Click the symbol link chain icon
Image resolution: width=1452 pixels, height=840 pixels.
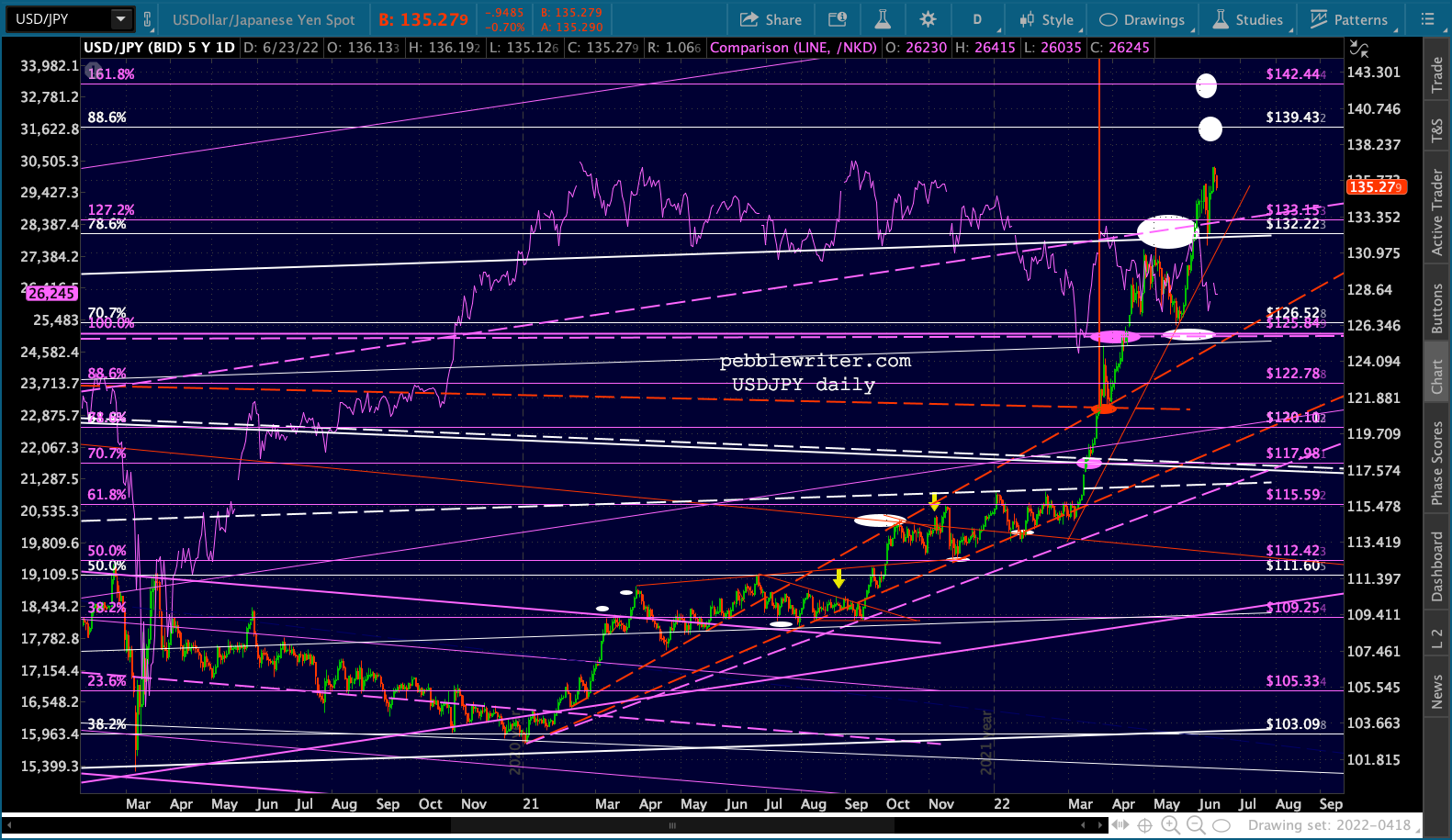coord(147,18)
